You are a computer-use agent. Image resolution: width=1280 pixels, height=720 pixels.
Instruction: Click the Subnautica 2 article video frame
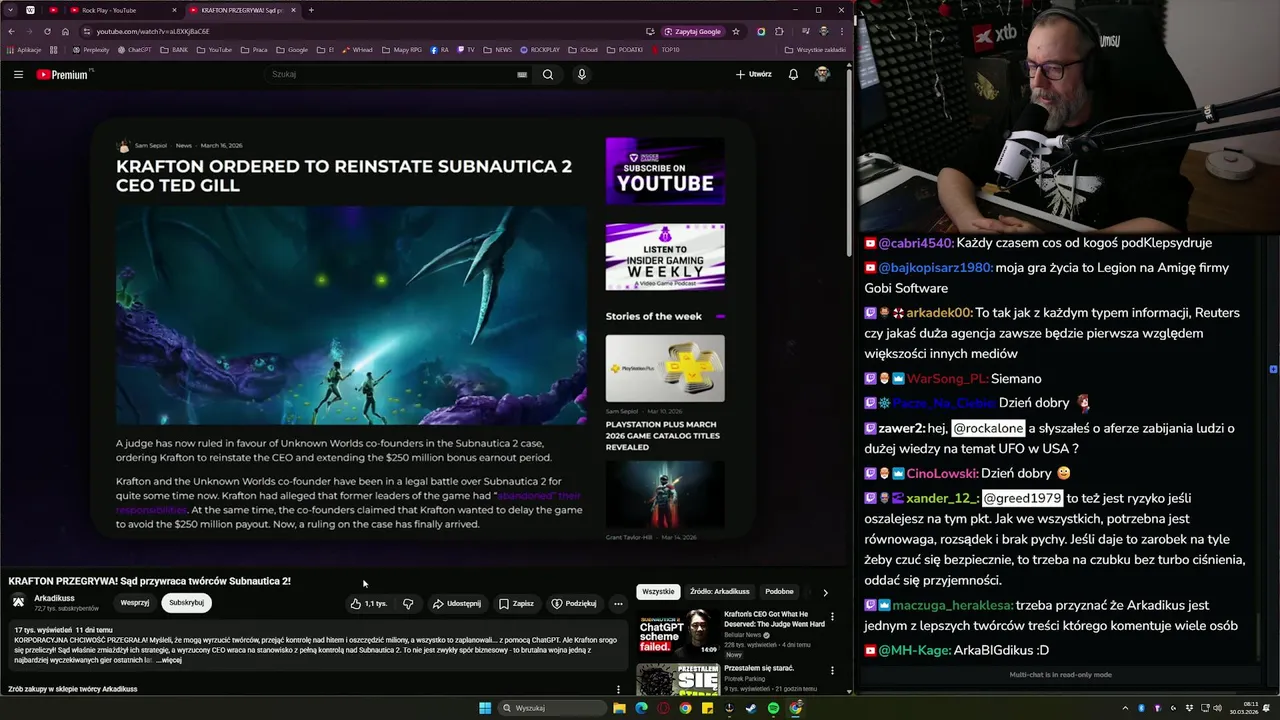422,330
